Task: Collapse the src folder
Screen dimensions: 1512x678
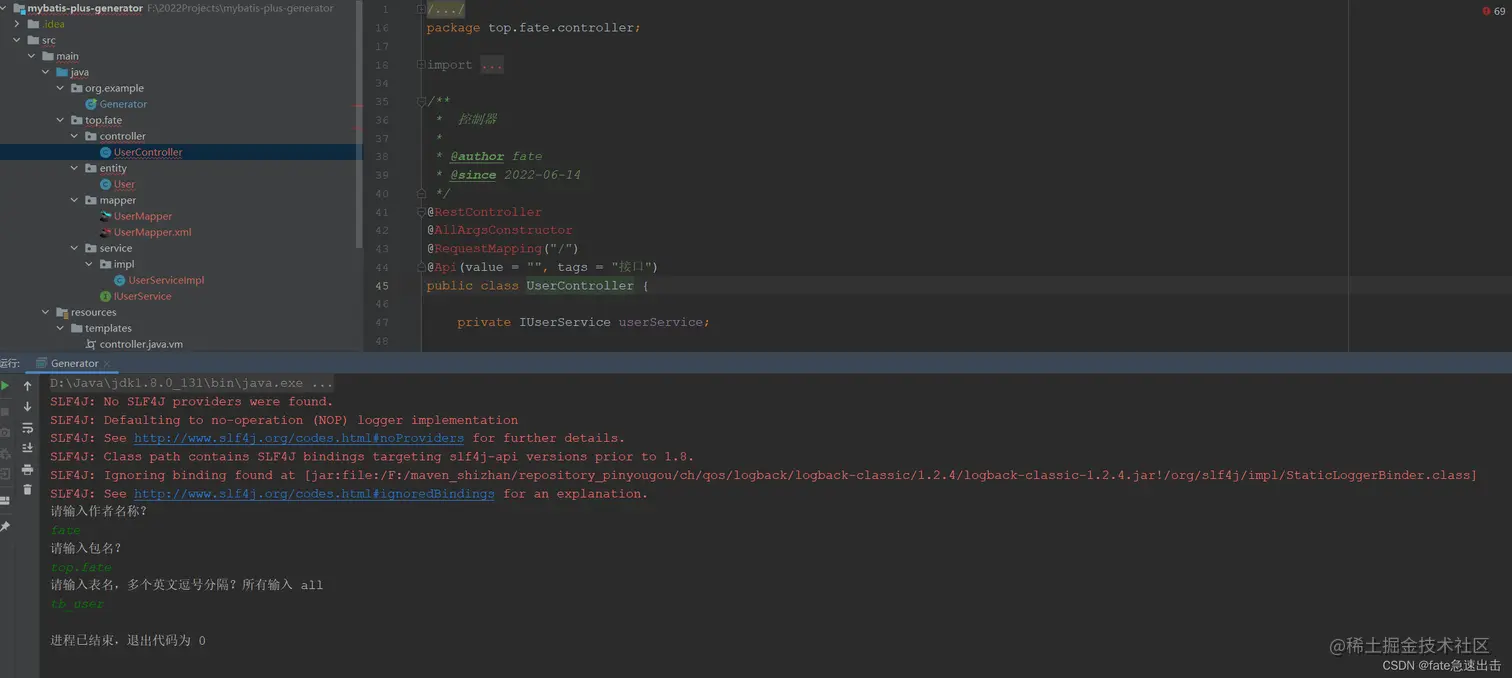Action: pos(18,40)
